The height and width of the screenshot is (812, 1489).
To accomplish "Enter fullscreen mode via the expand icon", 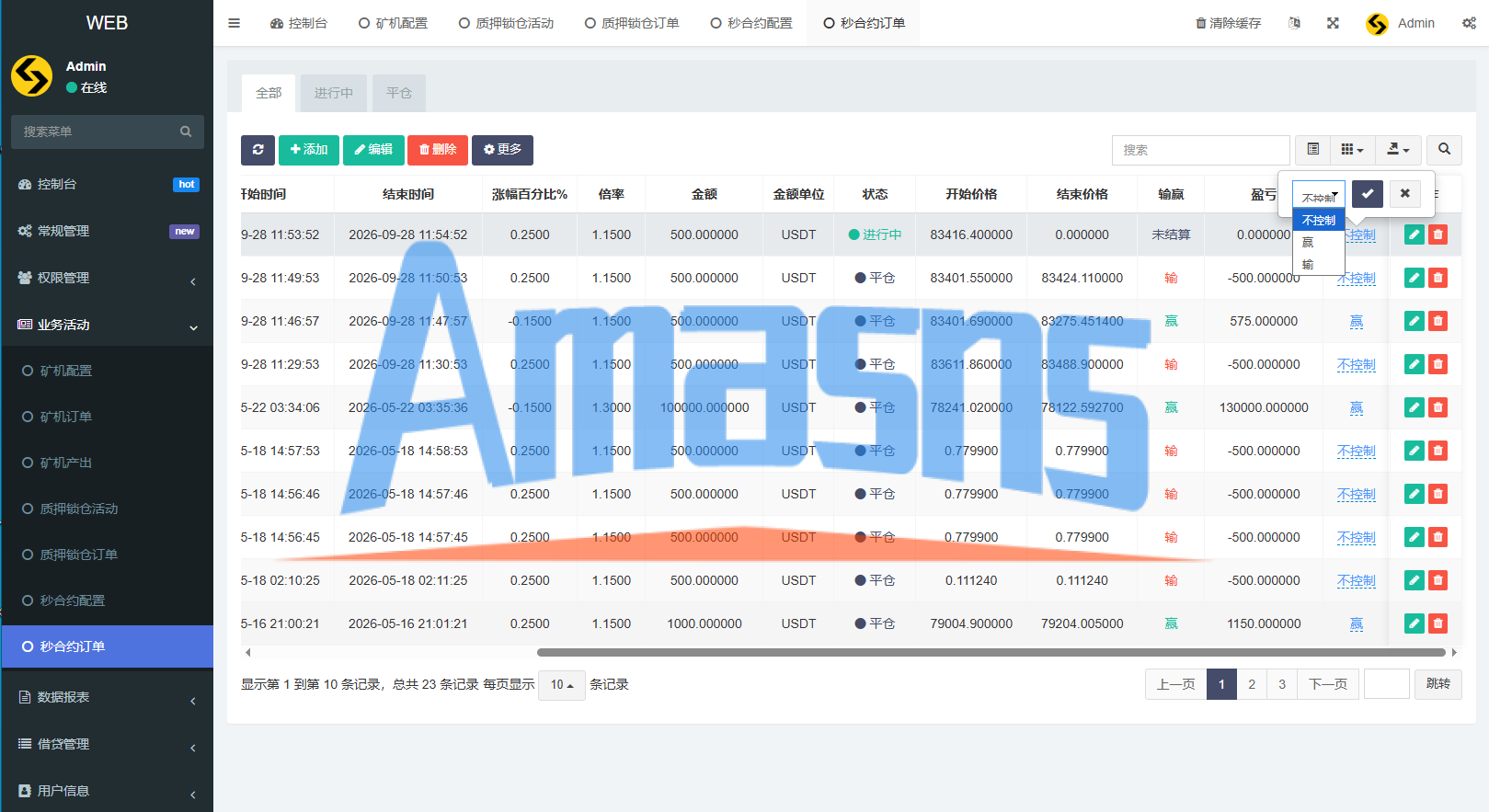I will [x=1333, y=23].
